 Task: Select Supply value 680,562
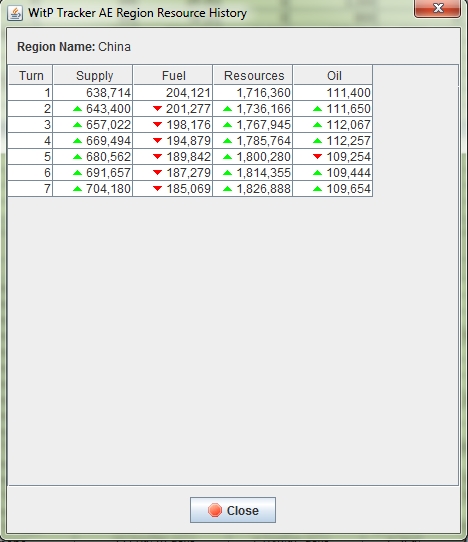pyautogui.click(x=93, y=157)
